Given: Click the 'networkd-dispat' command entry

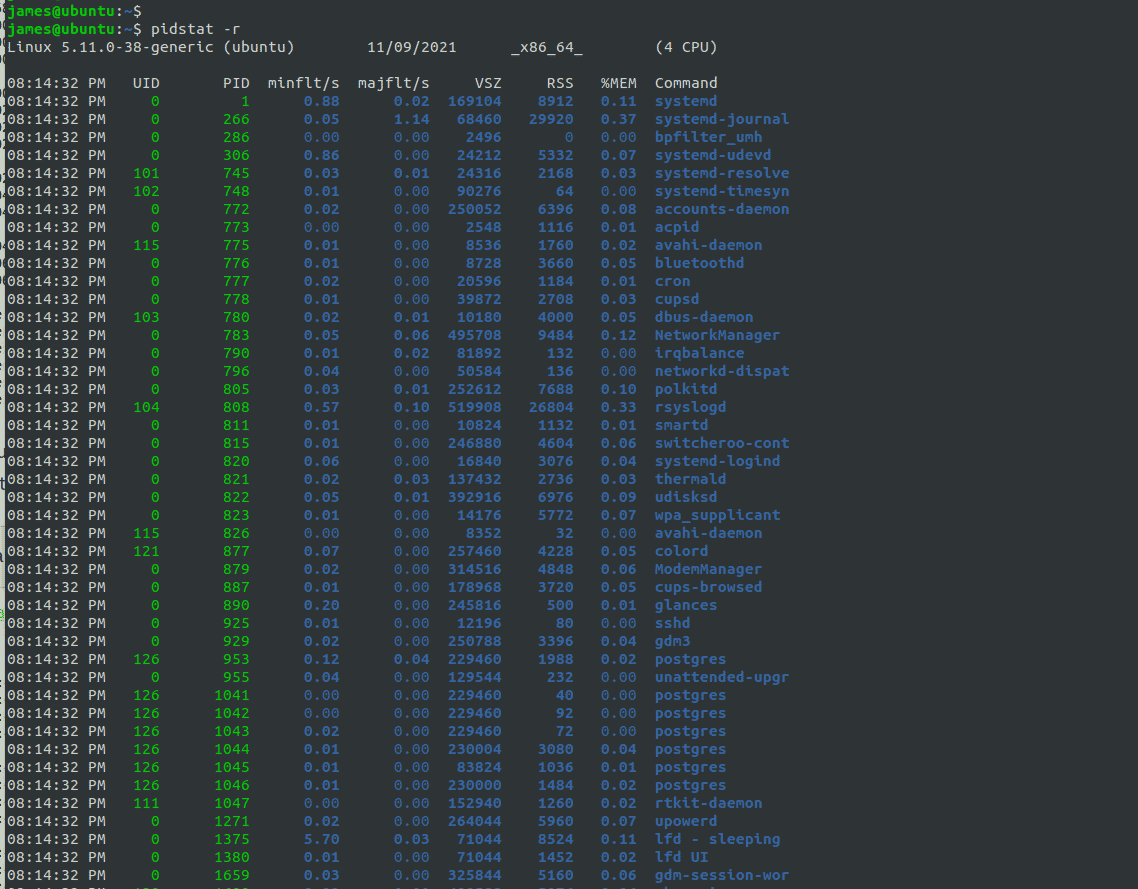Looking at the screenshot, I should tap(722, 372).
